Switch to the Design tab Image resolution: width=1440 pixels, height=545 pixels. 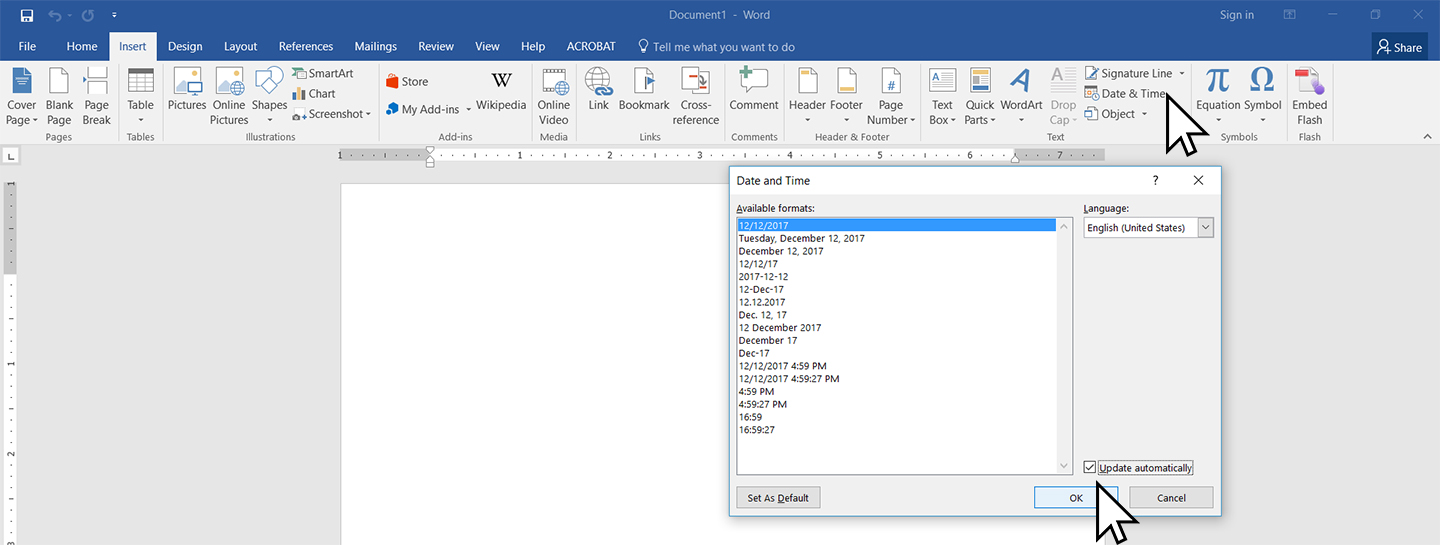click(185, 47)
